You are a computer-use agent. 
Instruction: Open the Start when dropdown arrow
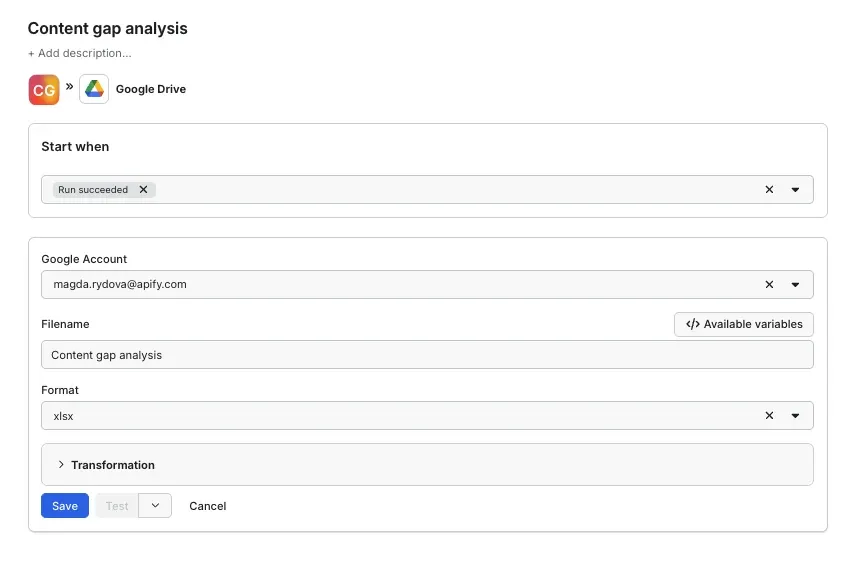(x=795, y=190)
